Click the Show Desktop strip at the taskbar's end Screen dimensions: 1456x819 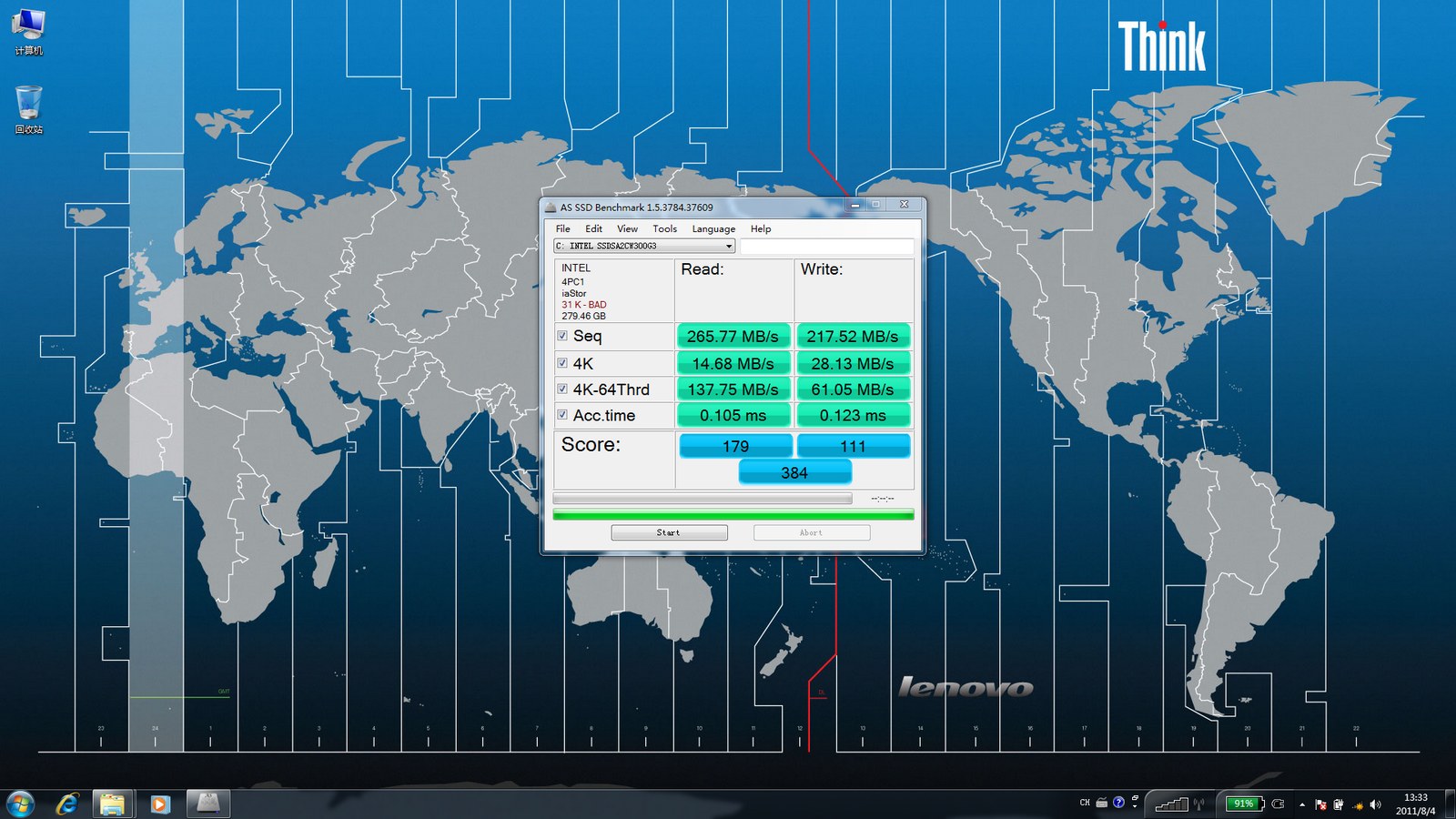(x=1449, y=804)
